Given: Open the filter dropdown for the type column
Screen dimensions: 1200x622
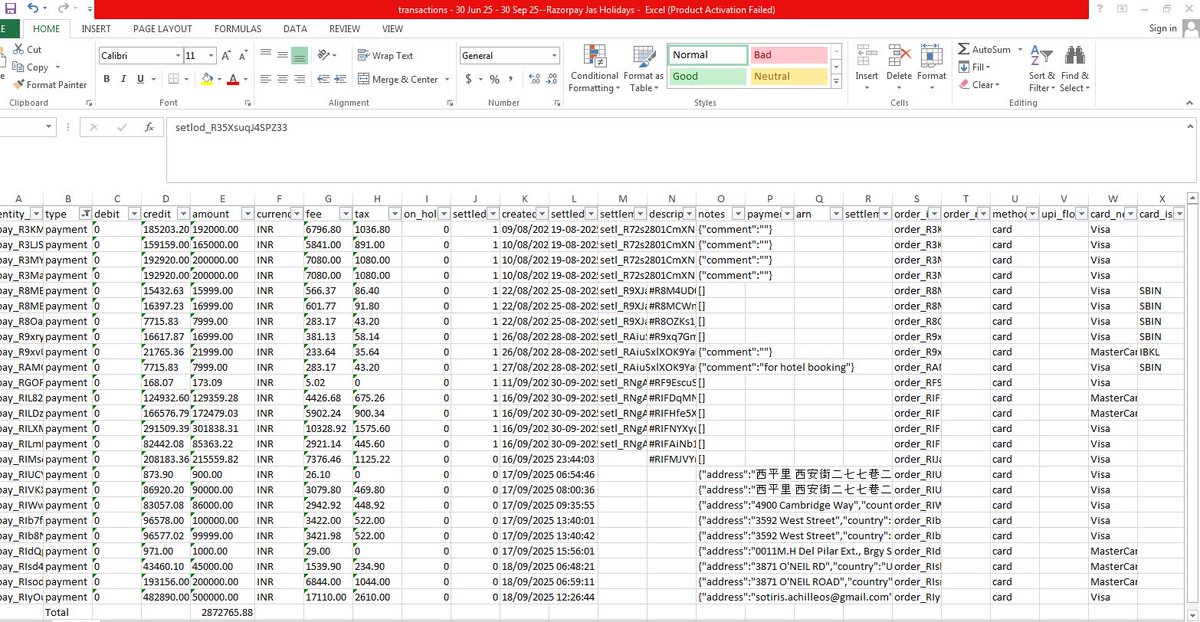Looking at the screenshot, I should pyautogui.click(x=86, y=214).
